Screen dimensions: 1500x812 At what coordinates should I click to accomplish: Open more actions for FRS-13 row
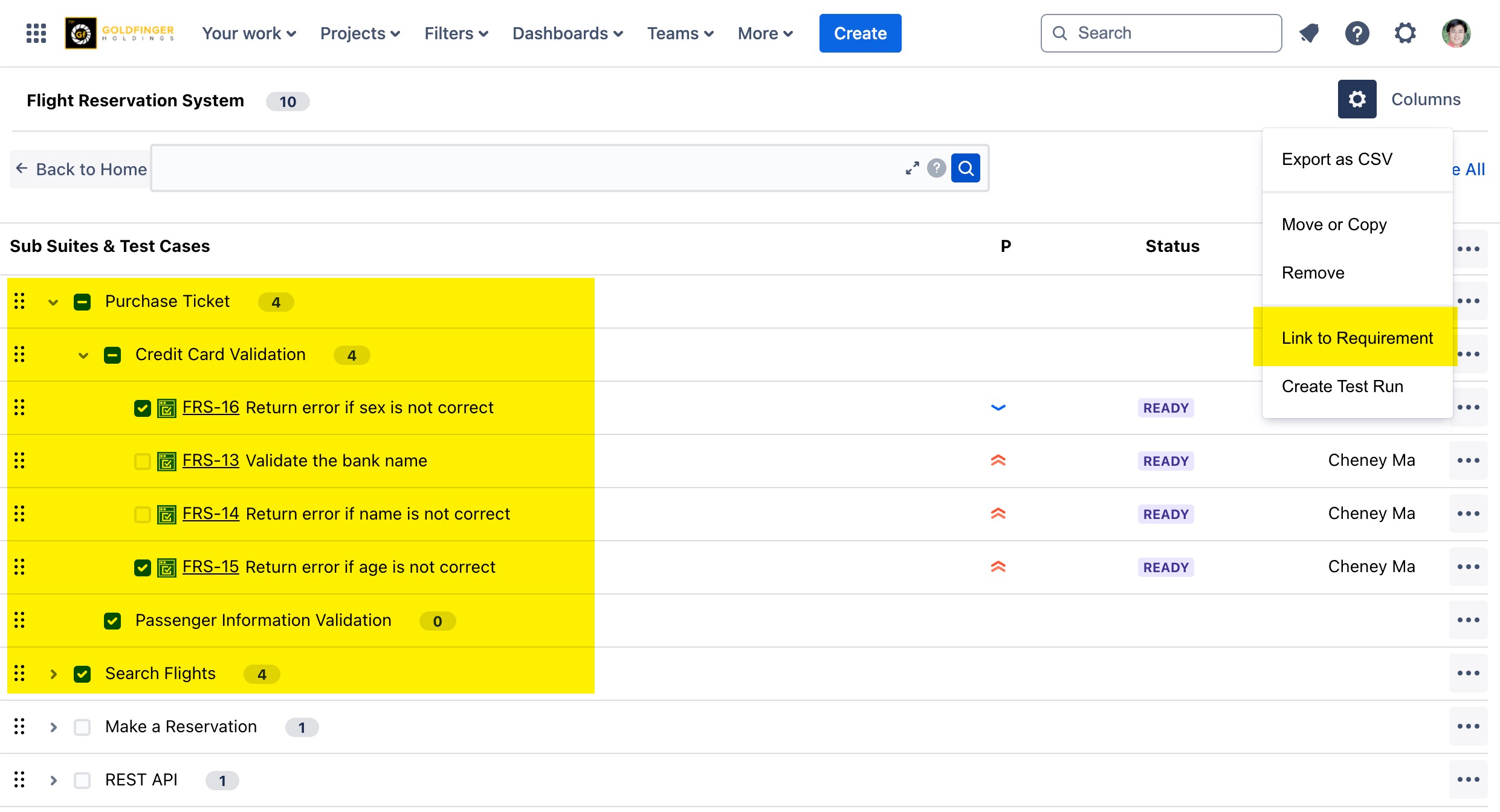click(1468, 461)
